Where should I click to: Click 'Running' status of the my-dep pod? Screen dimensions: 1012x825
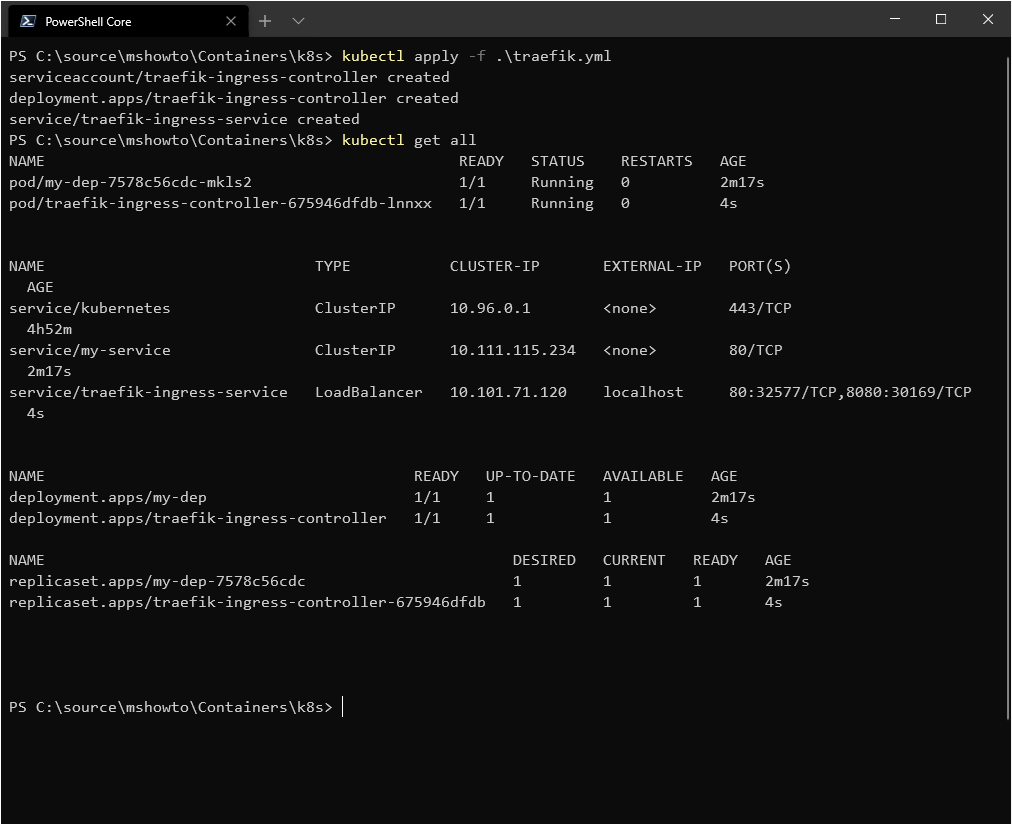pos(562,183)
